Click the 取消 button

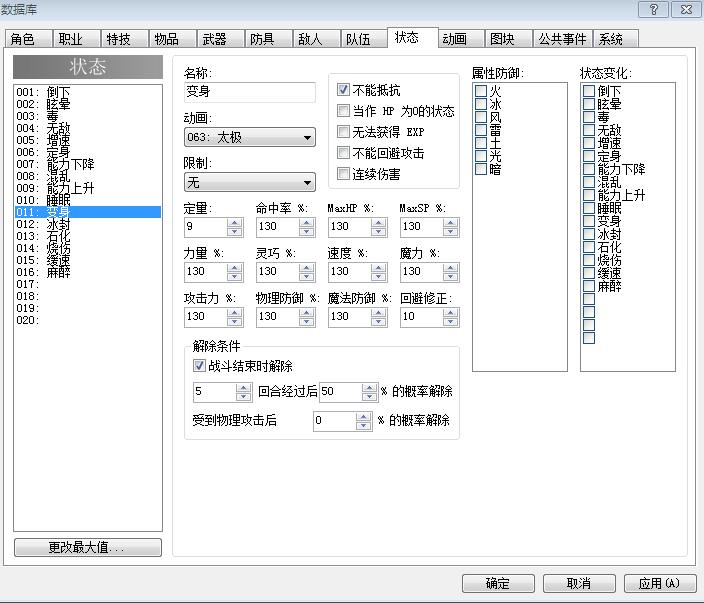579,583
